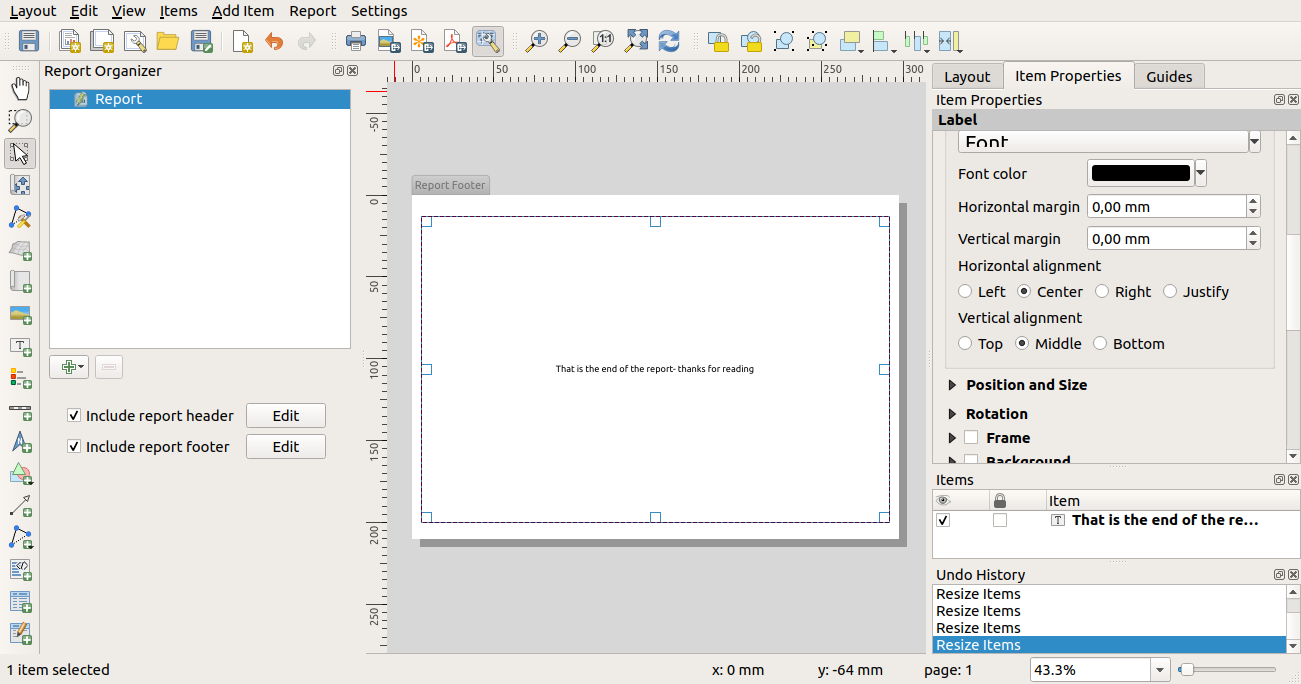Select the Pan Layout hand tool

[x=20, y=88]
